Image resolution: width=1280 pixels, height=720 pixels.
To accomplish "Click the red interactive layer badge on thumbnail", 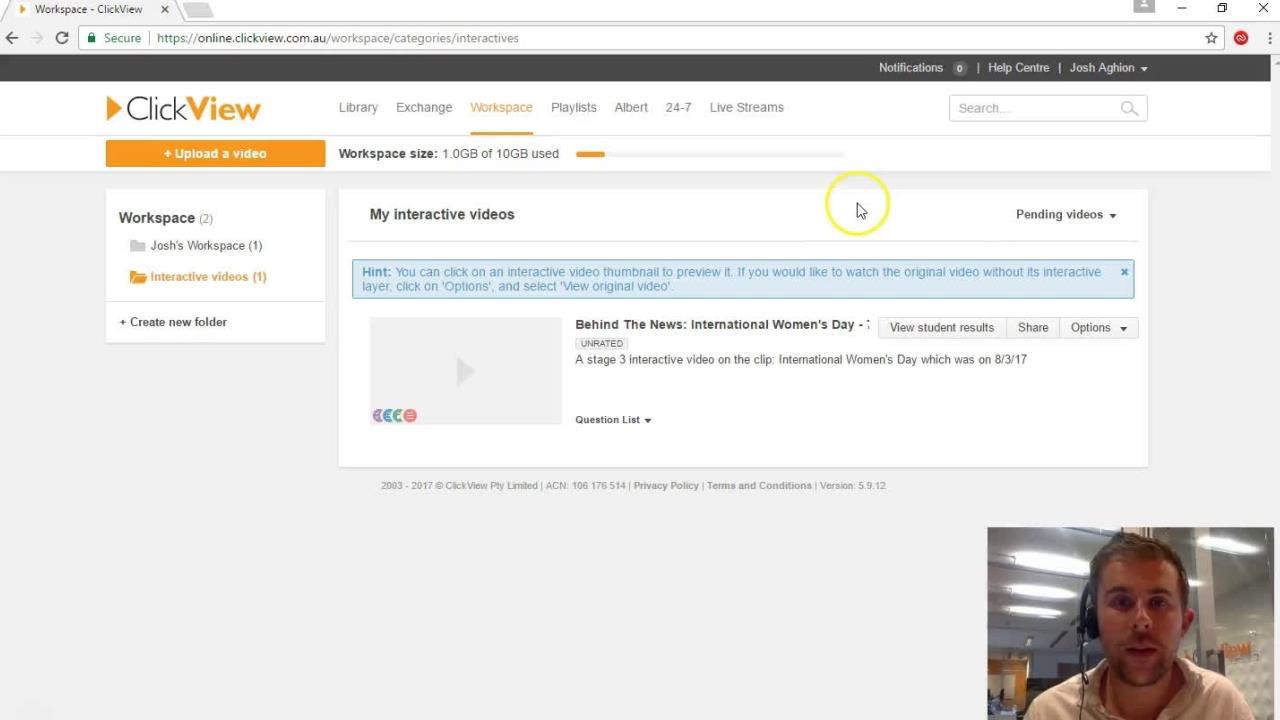I will click(x=410, y=415).
